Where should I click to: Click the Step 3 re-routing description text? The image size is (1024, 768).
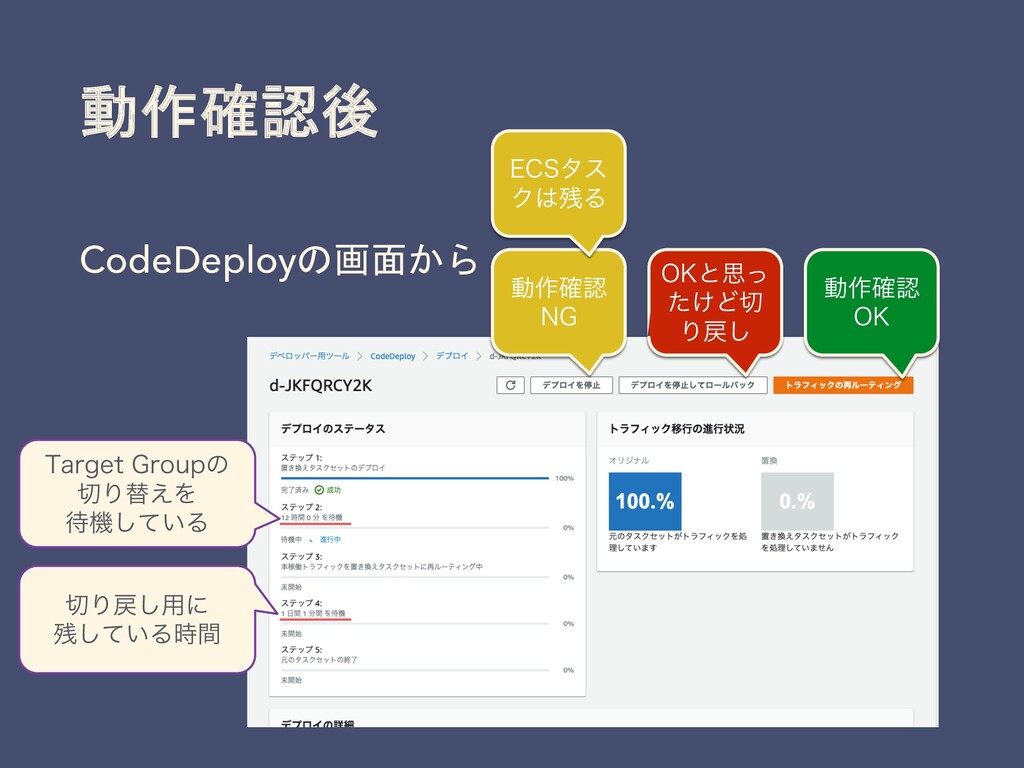point(382,567)
